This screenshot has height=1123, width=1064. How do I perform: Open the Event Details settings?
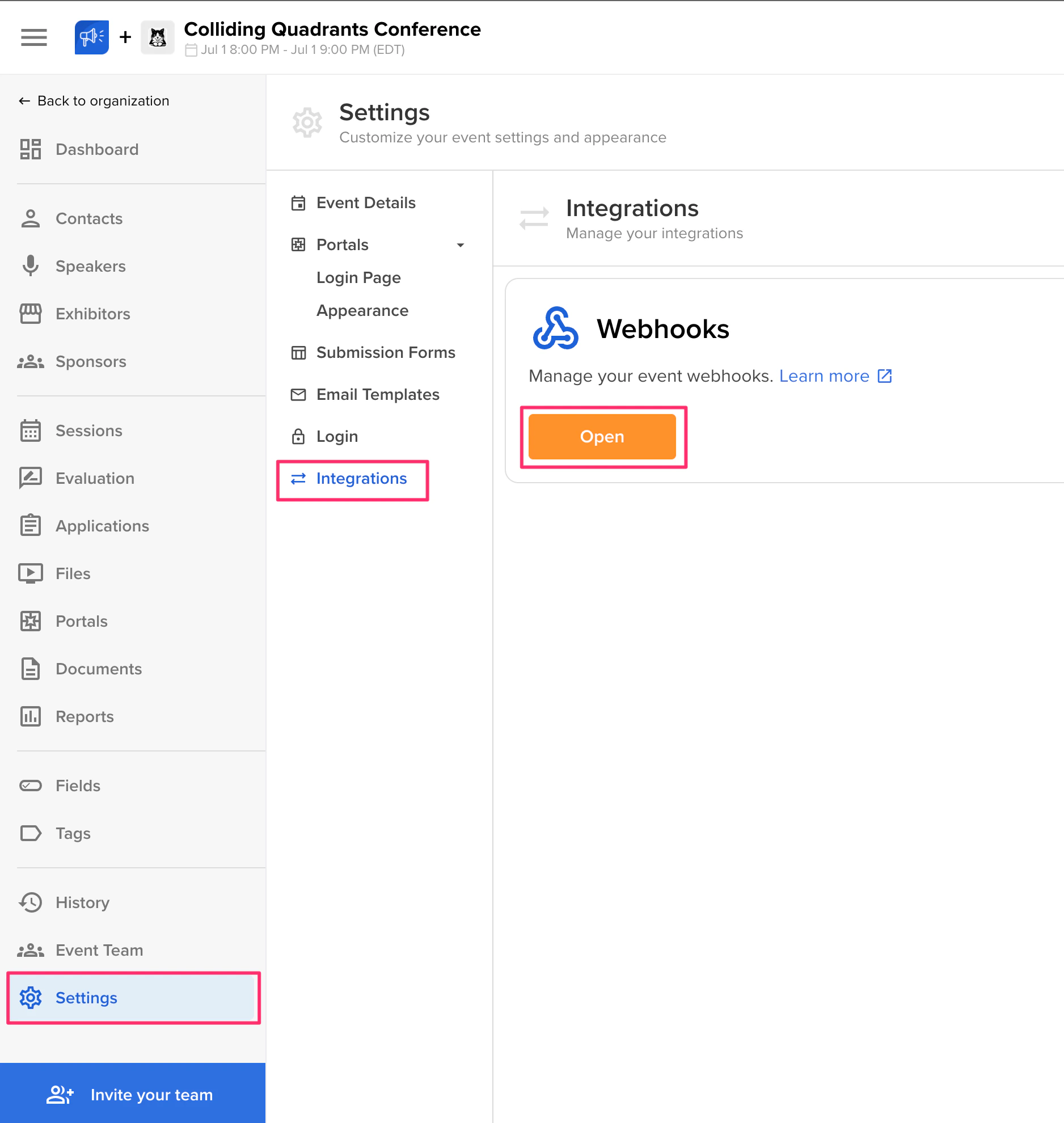pos(365,202)
